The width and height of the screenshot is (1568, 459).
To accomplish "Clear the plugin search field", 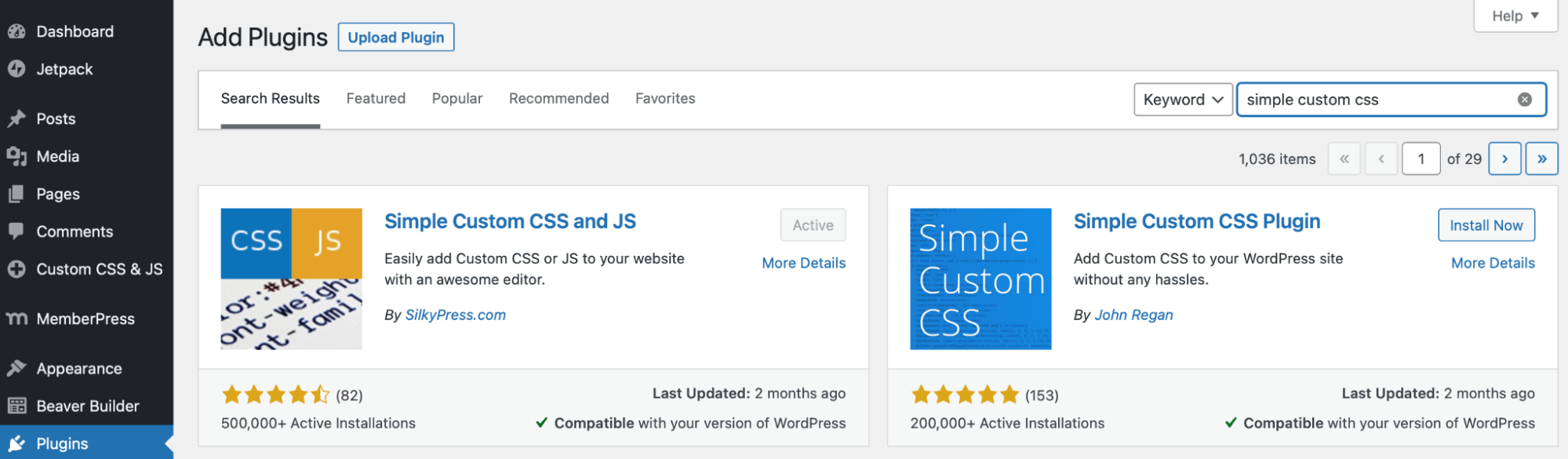I will [1524, 100].
